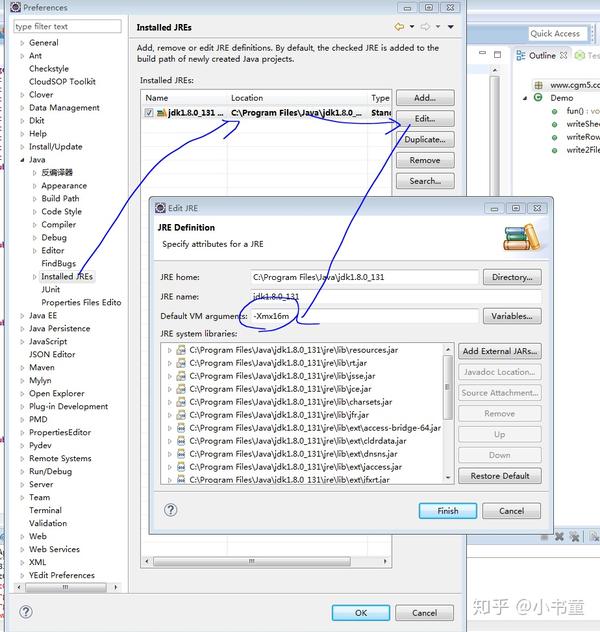Expand the Ant preferences node

click(22, 56)
